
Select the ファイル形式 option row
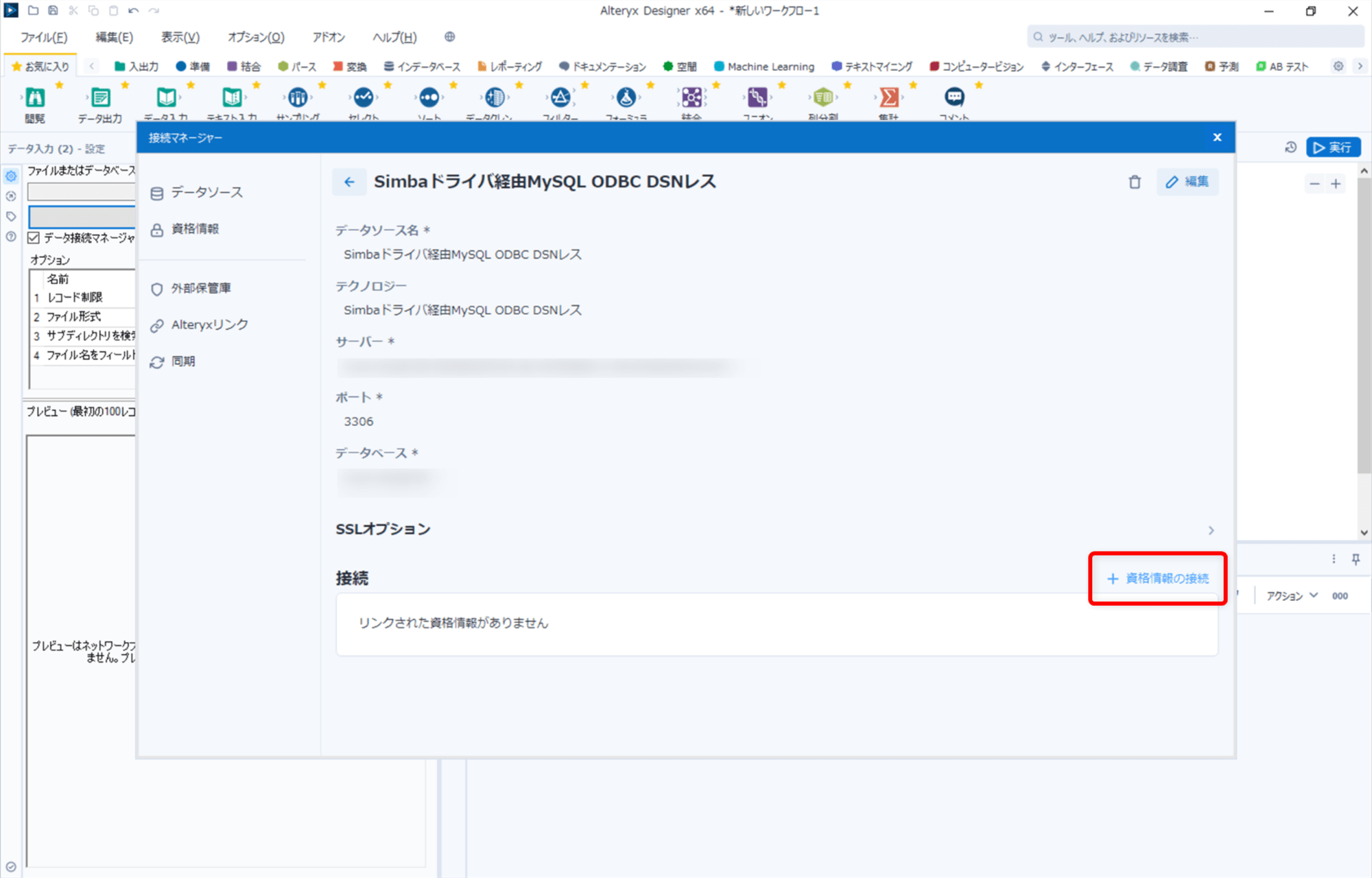coord(83,316)
